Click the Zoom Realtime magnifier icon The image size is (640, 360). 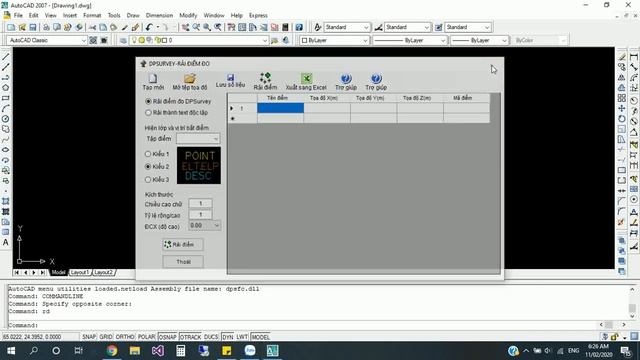[x=196, y=27]
